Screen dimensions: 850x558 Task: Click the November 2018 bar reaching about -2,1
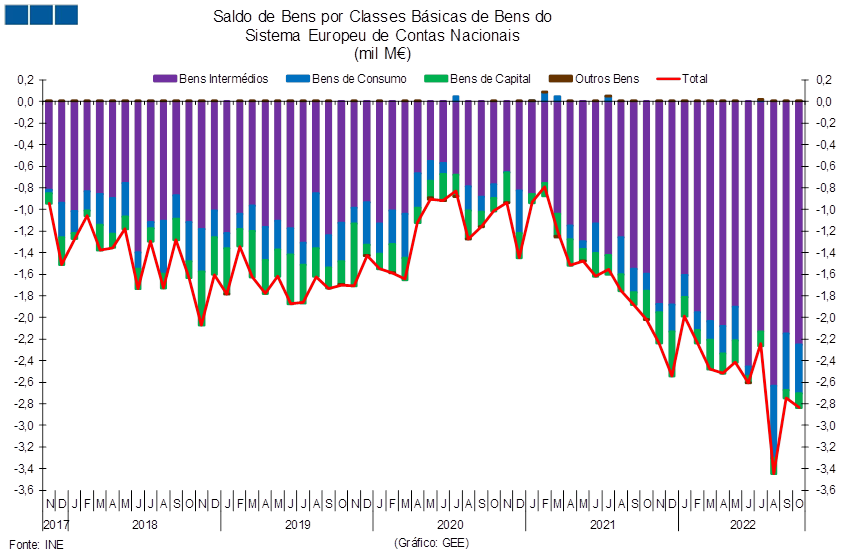point(202,213)
